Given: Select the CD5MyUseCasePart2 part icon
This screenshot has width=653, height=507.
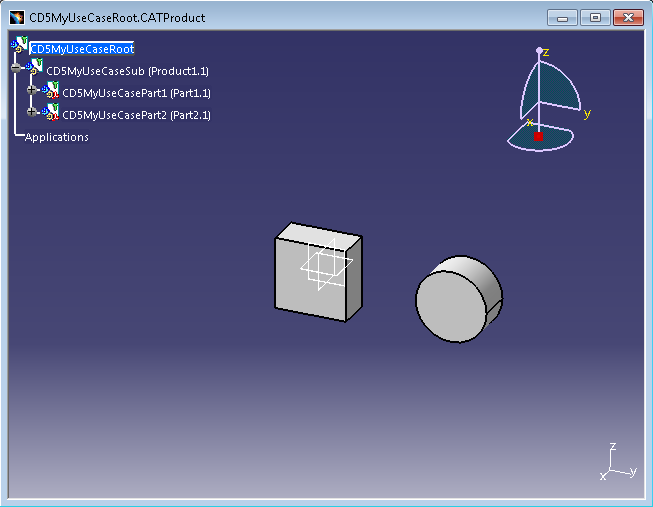Looking at the screenshot, I should coord(52,114).
